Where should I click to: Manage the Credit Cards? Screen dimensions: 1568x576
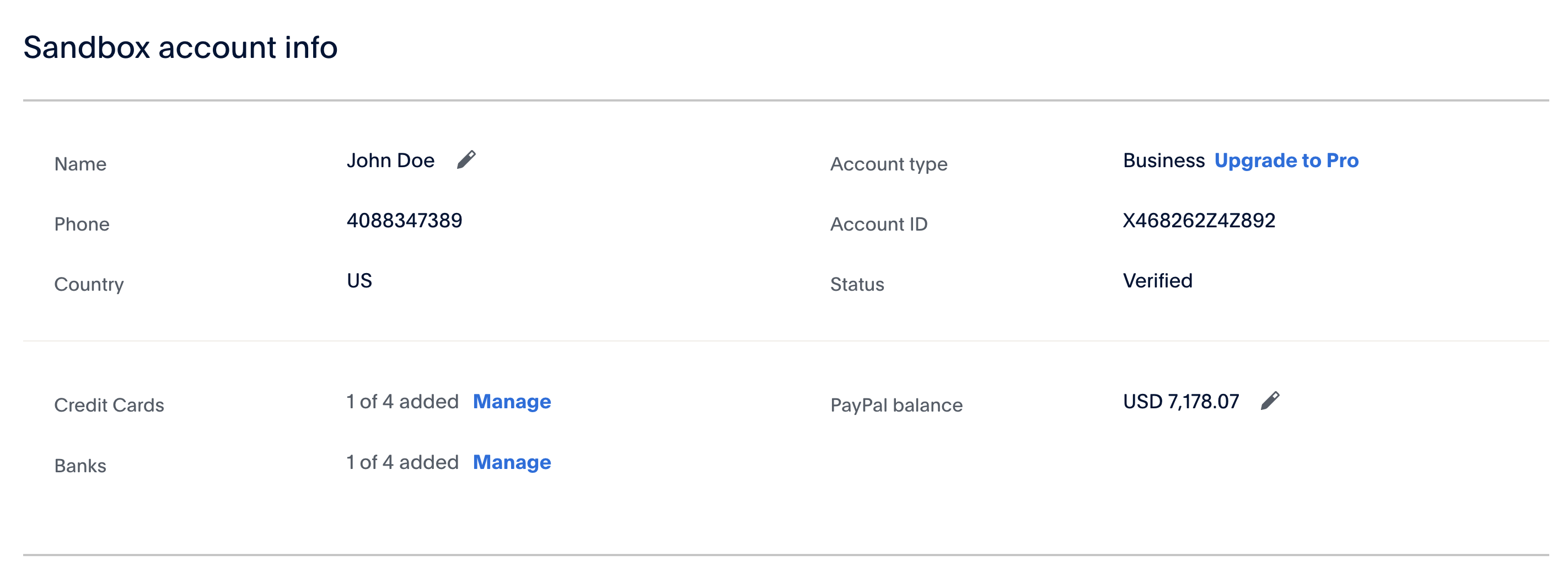(512, 402)
